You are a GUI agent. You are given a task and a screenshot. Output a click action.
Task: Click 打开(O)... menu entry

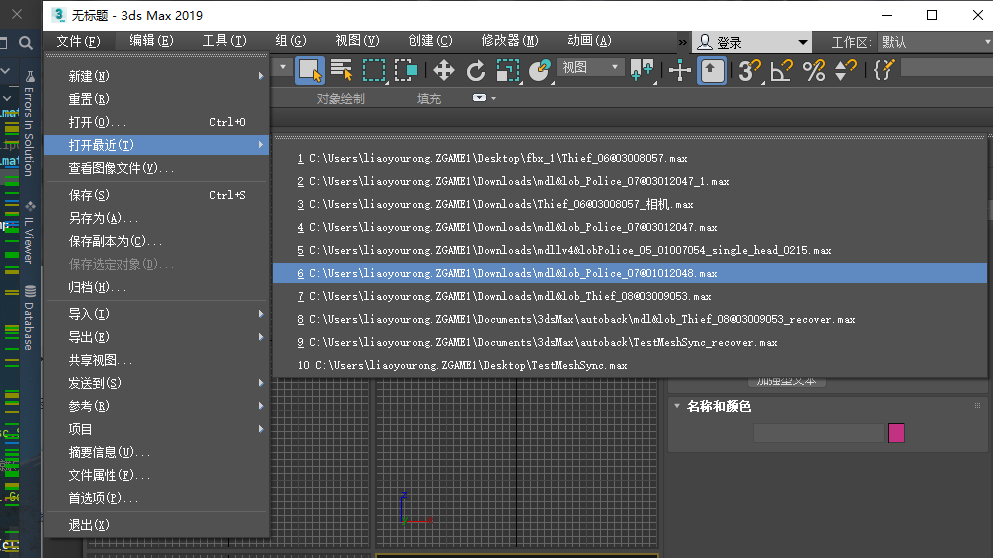tap(156, 122)
